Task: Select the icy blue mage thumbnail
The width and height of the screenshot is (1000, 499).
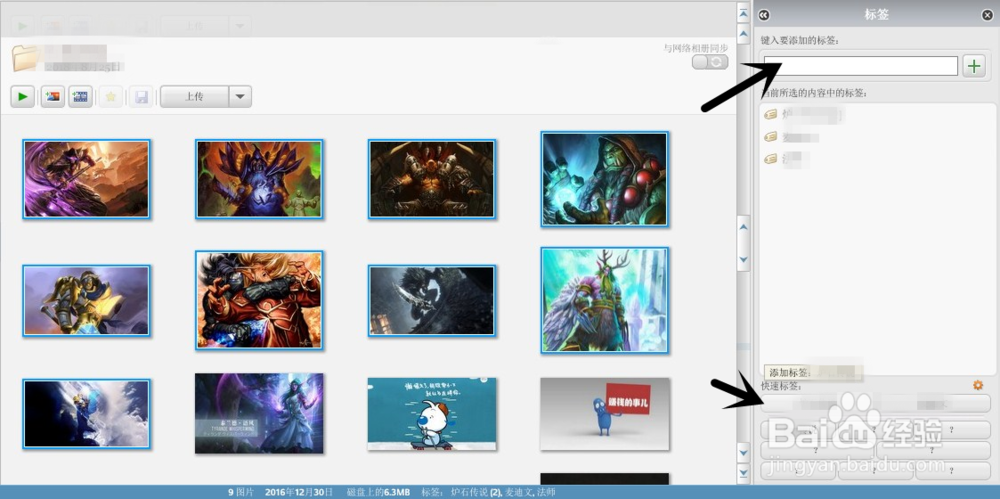Action: [x=86, y=413]
